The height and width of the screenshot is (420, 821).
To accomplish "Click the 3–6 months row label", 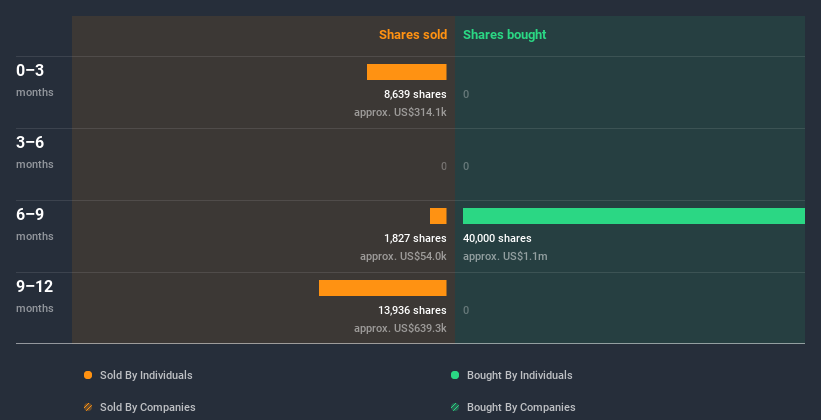I will 35,152.
